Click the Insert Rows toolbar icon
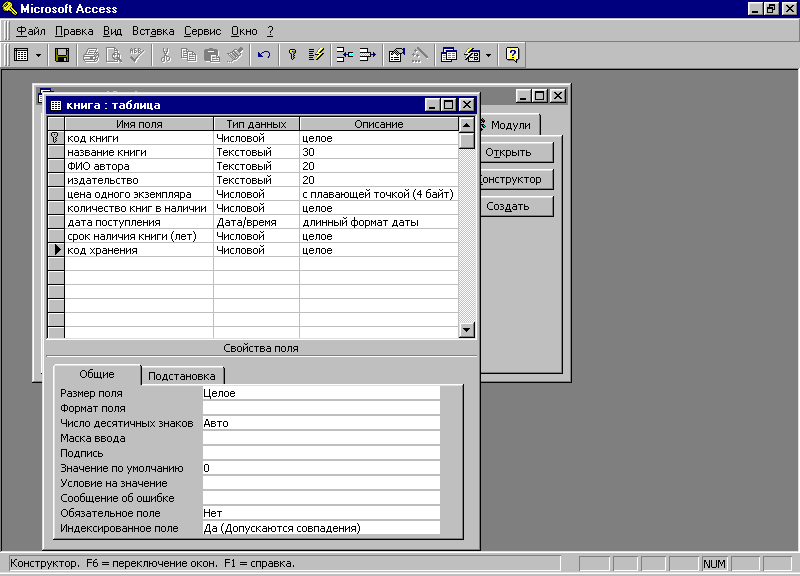 344,55
